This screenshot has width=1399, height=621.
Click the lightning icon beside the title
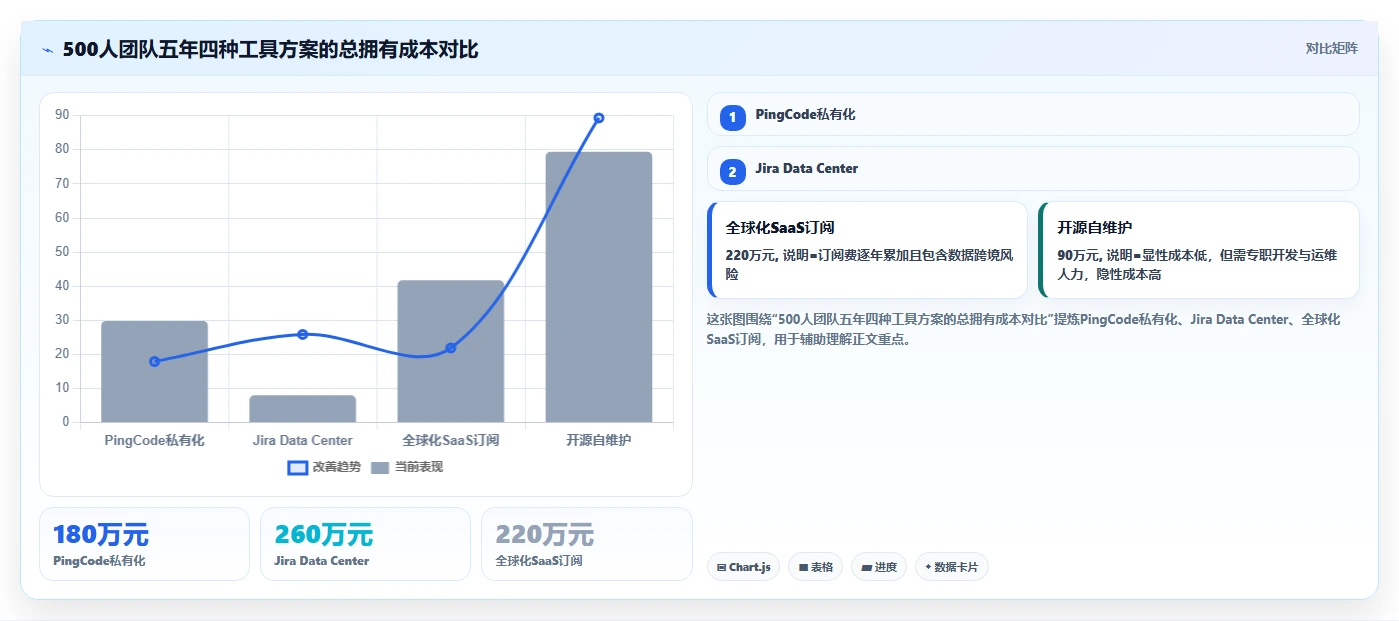[x=47, y=49]
